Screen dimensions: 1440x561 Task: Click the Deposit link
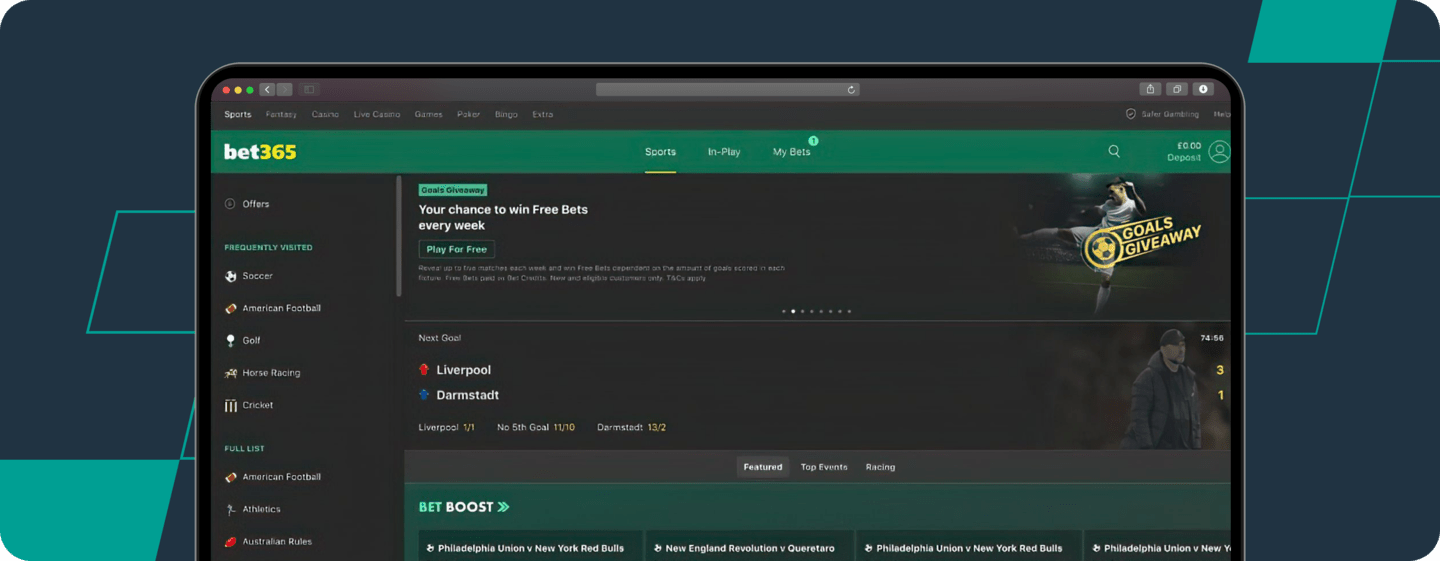point(1184,158)
